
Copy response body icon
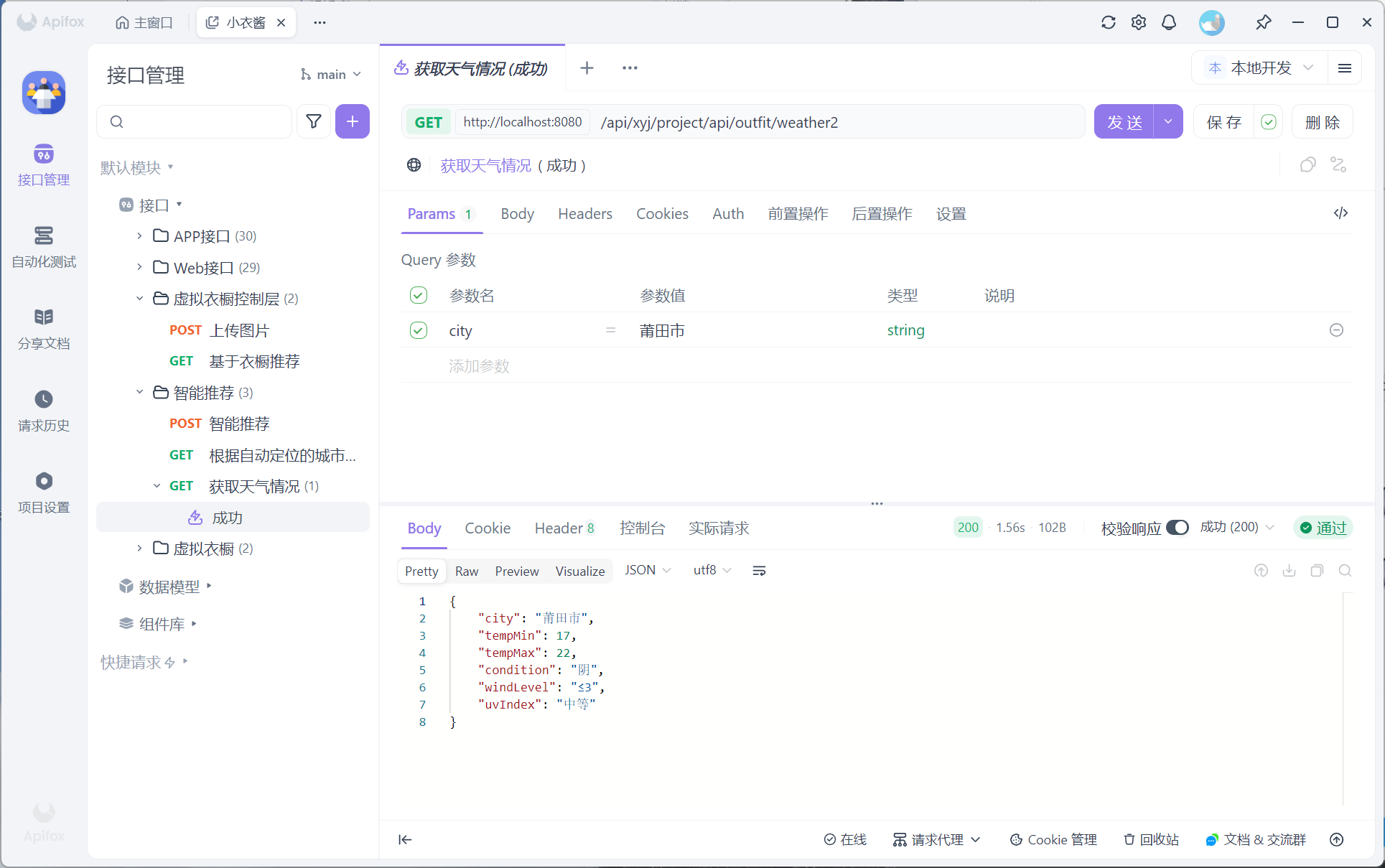1317,571
